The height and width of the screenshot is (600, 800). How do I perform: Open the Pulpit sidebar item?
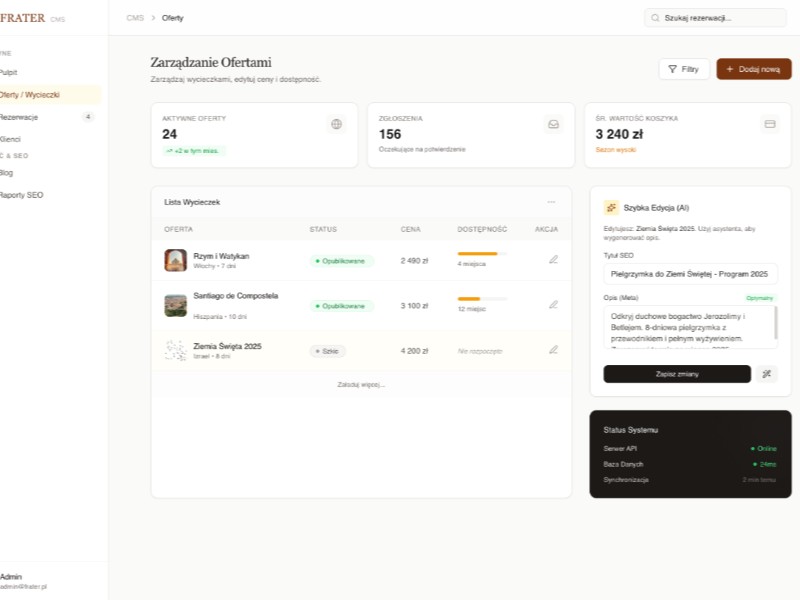click(10, 72)
